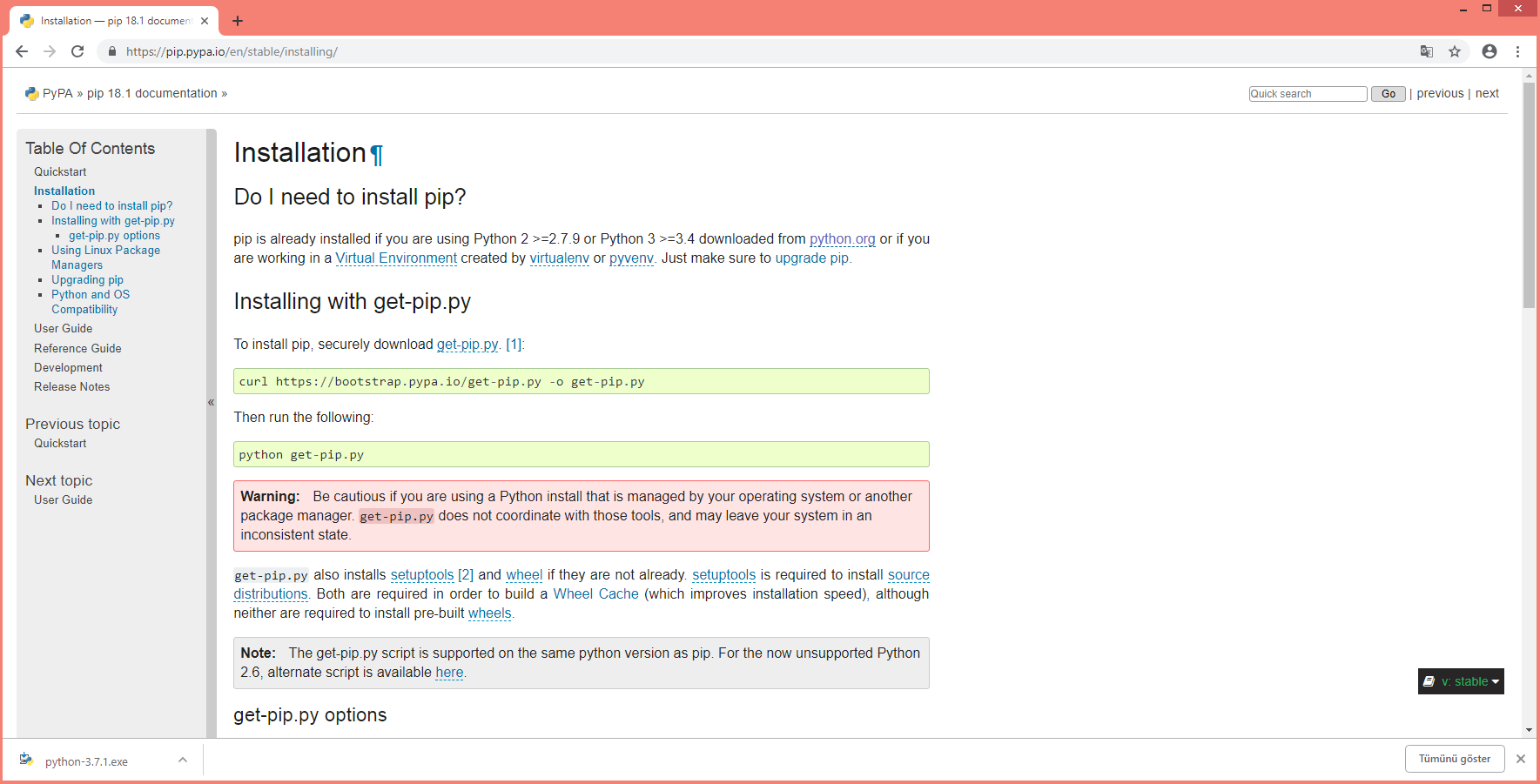Click the Tümünü göster button
1540x784 pixels.
click(x=1454, y=759)
